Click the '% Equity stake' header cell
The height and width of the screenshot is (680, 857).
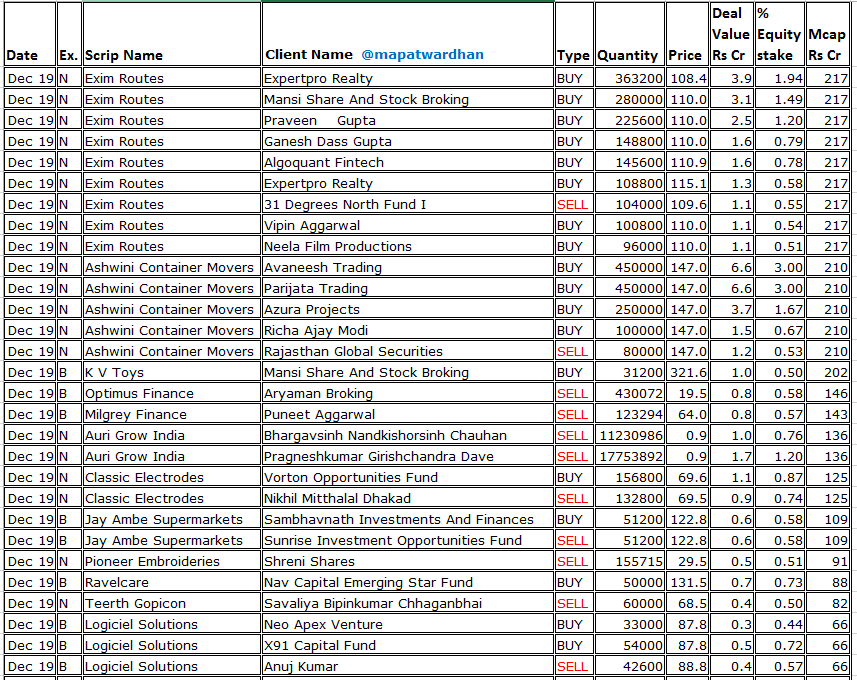click(x=780, y=34)
